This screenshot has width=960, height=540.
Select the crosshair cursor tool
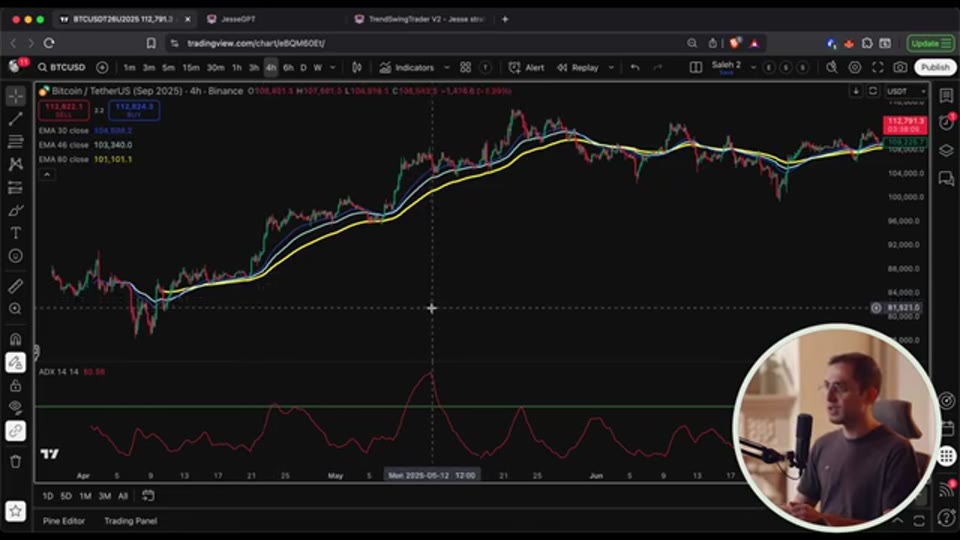(15, 96)
